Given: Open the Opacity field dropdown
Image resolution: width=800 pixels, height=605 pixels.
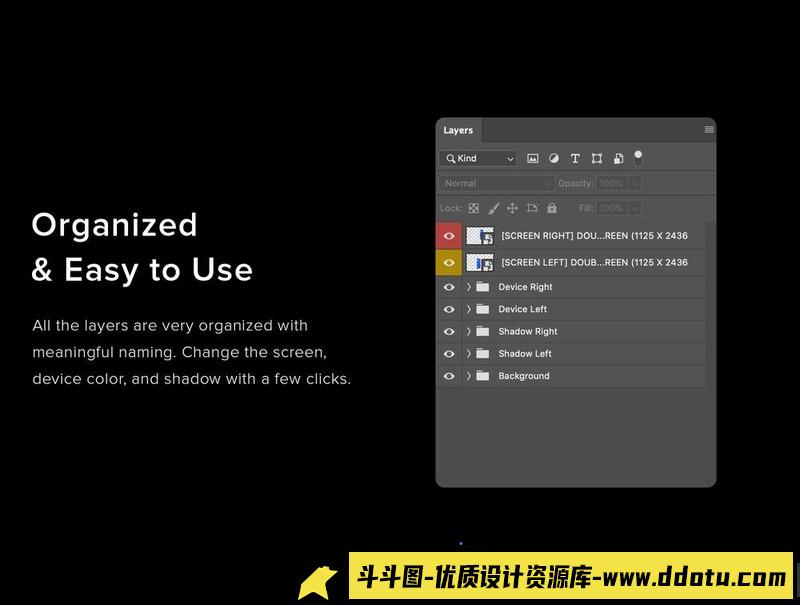Looking at the screenshot, I should [634, 183].
